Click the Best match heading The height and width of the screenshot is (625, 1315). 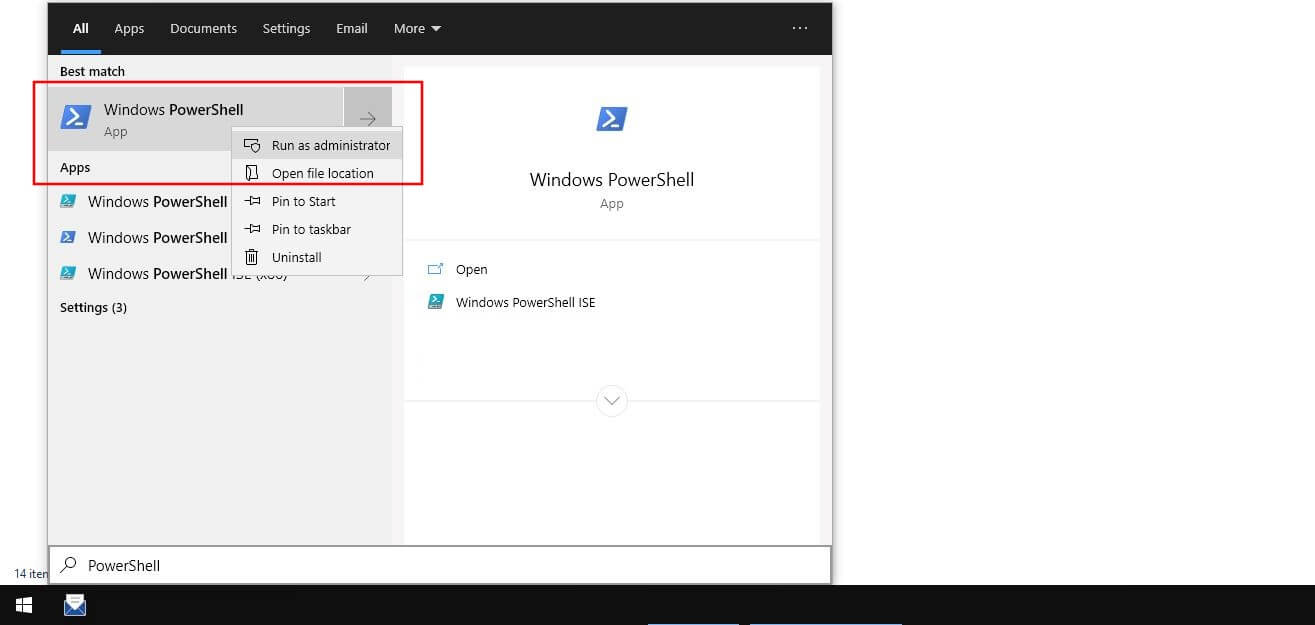coord(92,71)
